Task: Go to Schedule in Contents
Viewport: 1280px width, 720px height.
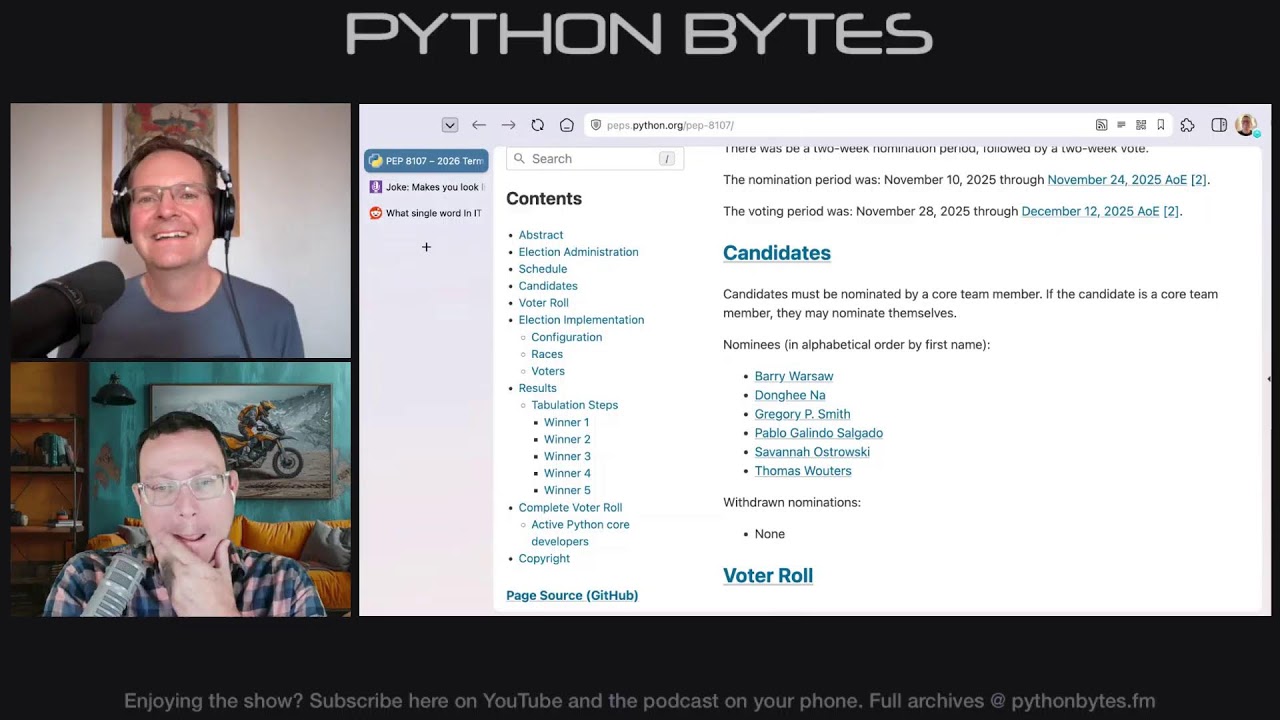Action: tap(543, 269)
